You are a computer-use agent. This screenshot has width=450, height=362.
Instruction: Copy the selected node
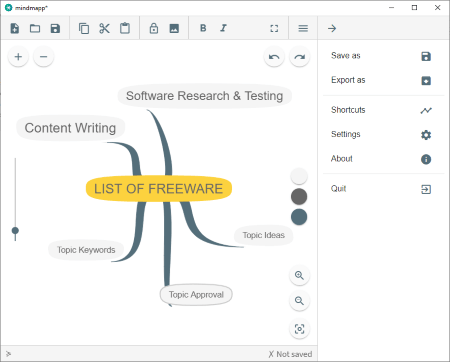[x=84, y=28]
